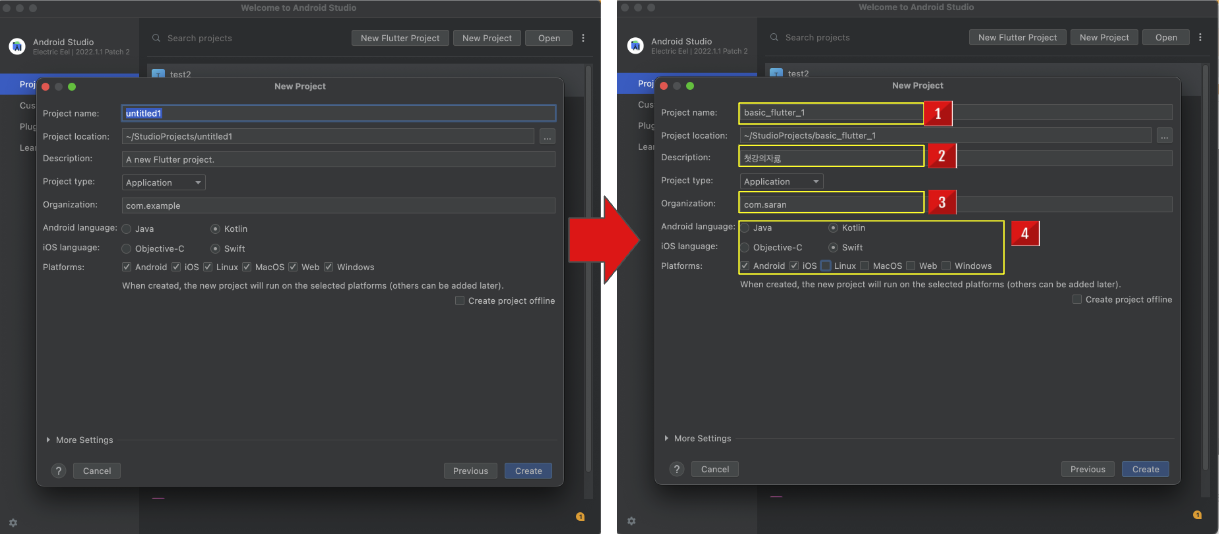Select Java Android language in untitled1 dialog
The height and width of the screenshot is (534, 1220).
(127, 229)
